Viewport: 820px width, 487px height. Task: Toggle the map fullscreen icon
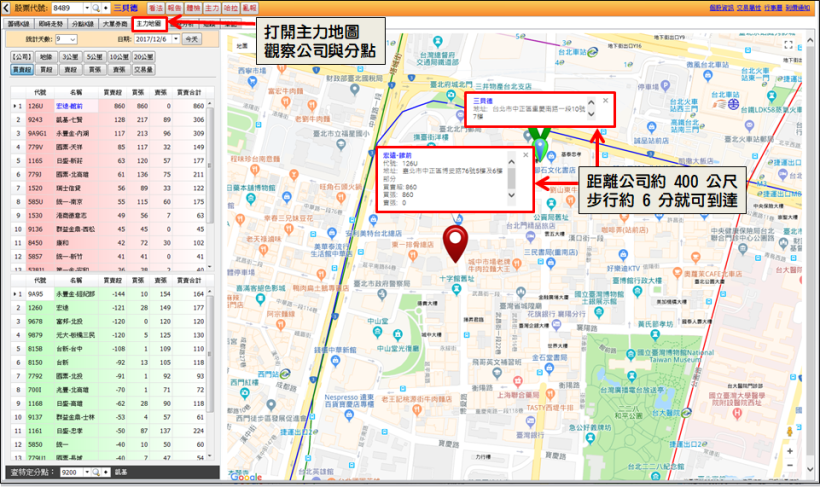788,45
